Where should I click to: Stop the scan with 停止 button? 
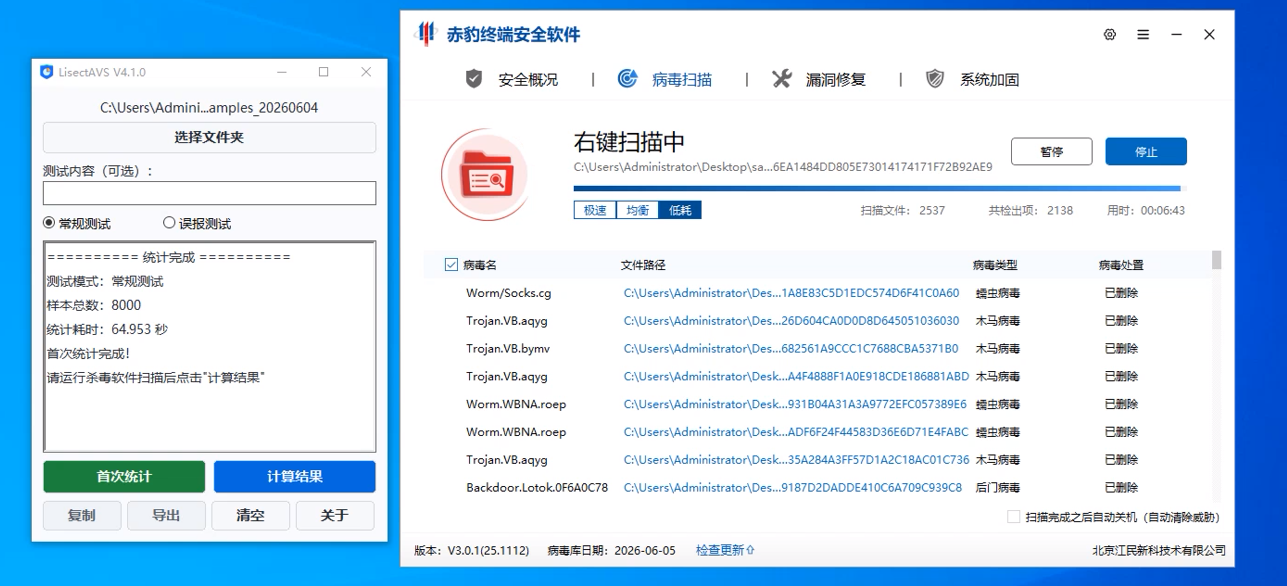click(x=1146, y=152)
